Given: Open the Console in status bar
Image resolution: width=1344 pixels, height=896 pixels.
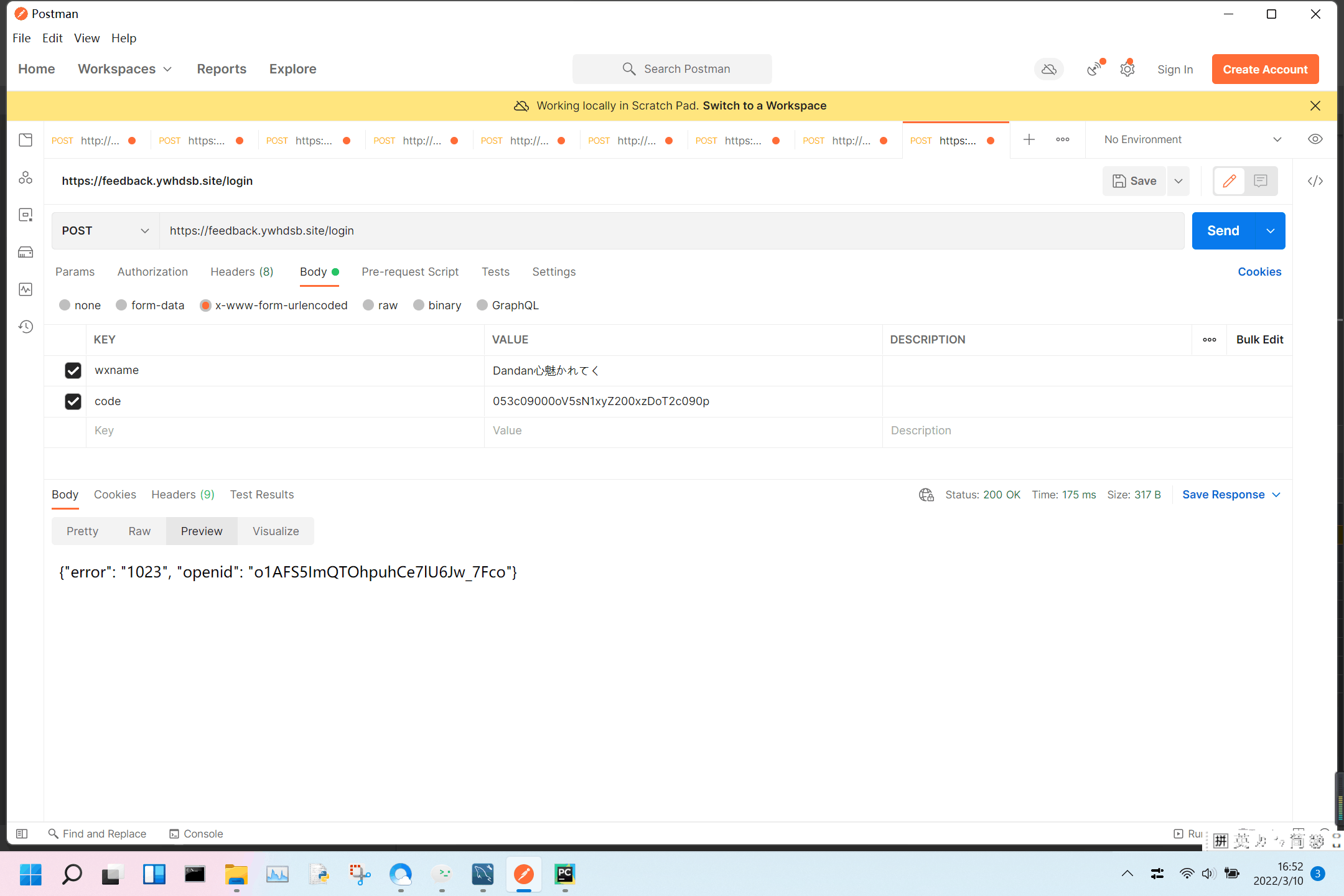Looking at the screenshot, I should [x=196, y=834].
